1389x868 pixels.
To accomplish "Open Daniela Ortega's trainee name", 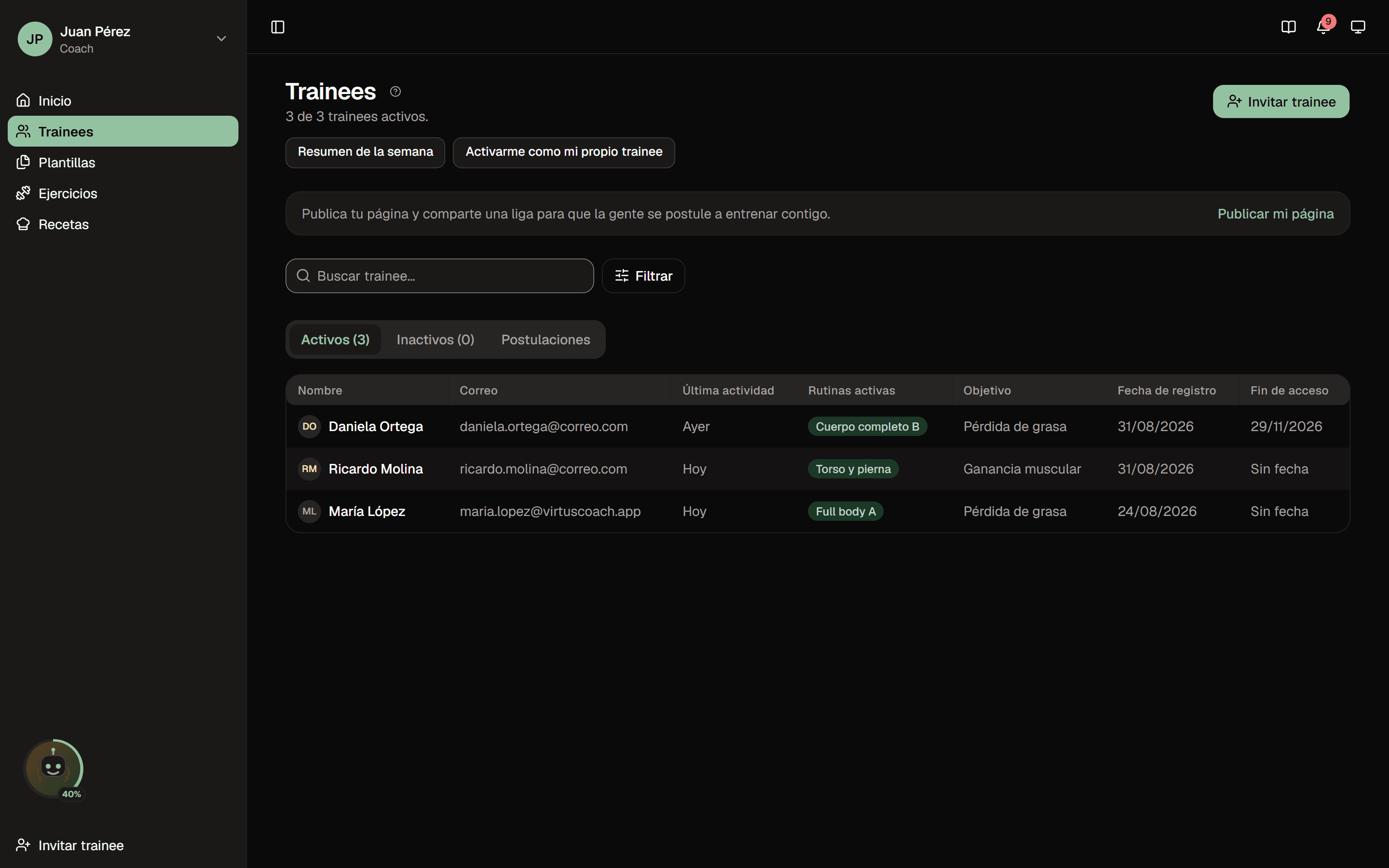I will click(x=375, y=427).
